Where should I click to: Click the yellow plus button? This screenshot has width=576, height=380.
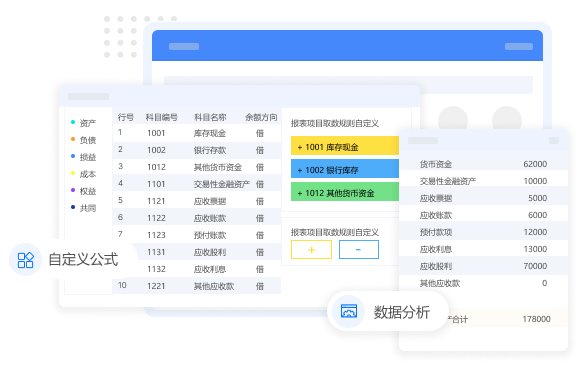click(312, 250)
